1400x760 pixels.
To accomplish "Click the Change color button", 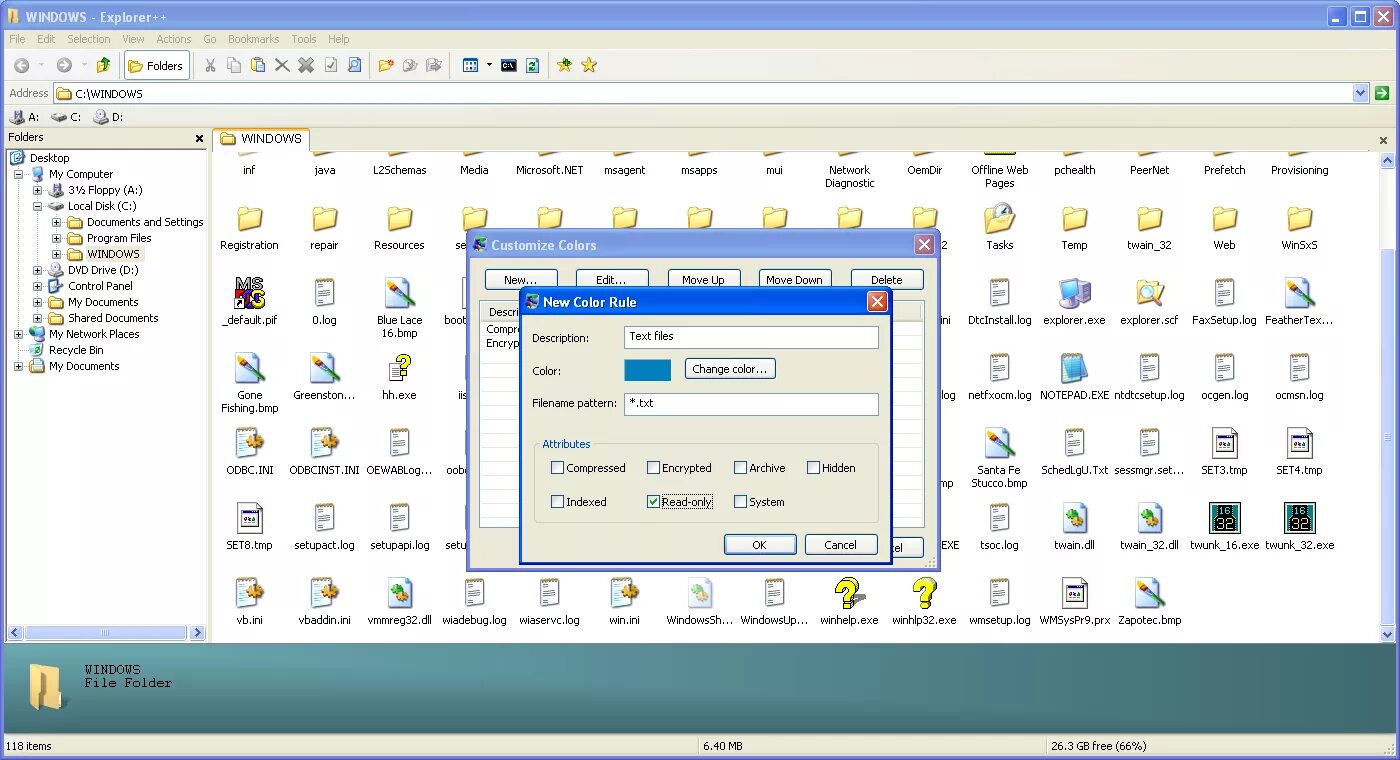I will point(730,369).
